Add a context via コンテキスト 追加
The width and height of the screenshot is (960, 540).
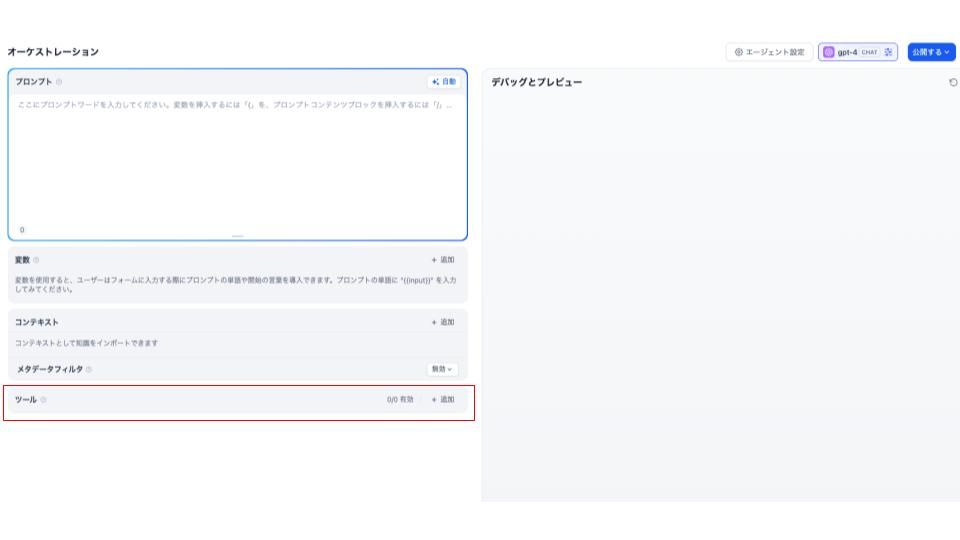(x=442, y=322)
